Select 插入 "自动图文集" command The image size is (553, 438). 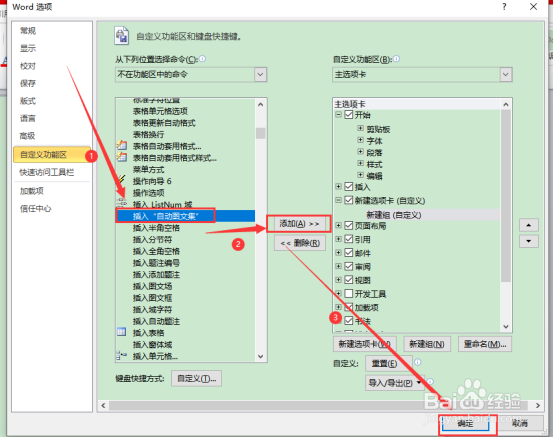pyautogui.click(x=186, y=215)
